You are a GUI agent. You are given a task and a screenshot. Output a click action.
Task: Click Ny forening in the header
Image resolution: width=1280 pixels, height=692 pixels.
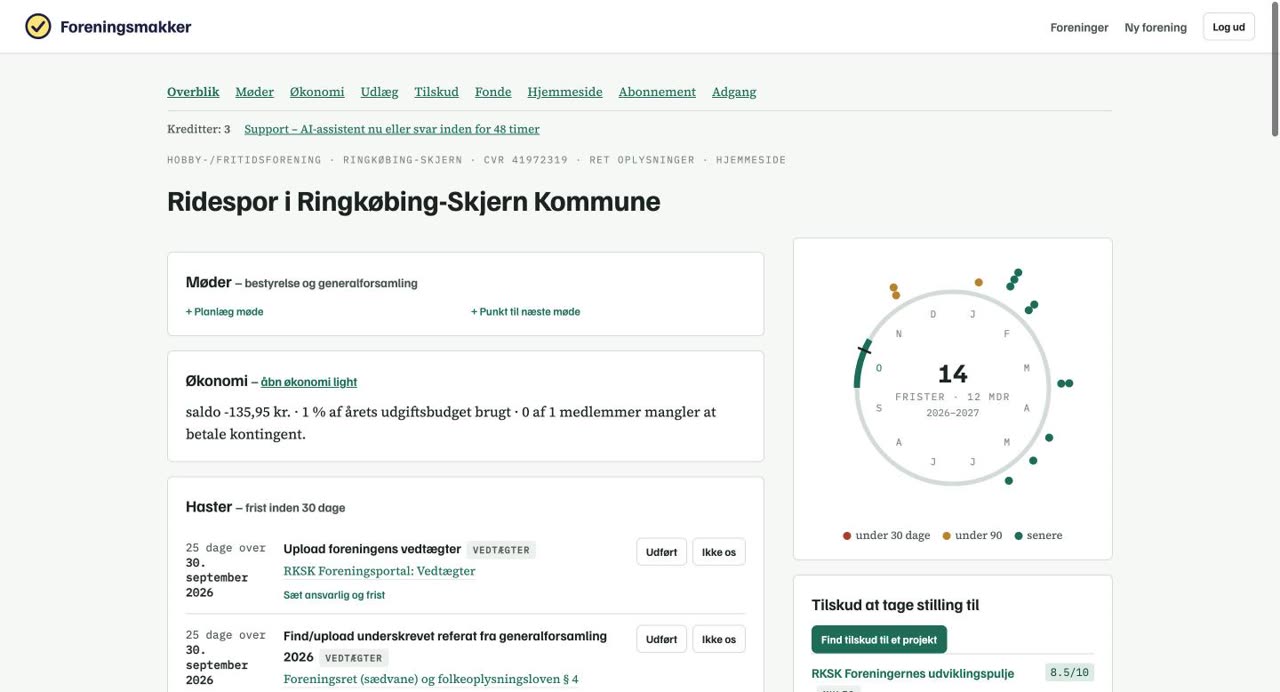pos(1155,27)
